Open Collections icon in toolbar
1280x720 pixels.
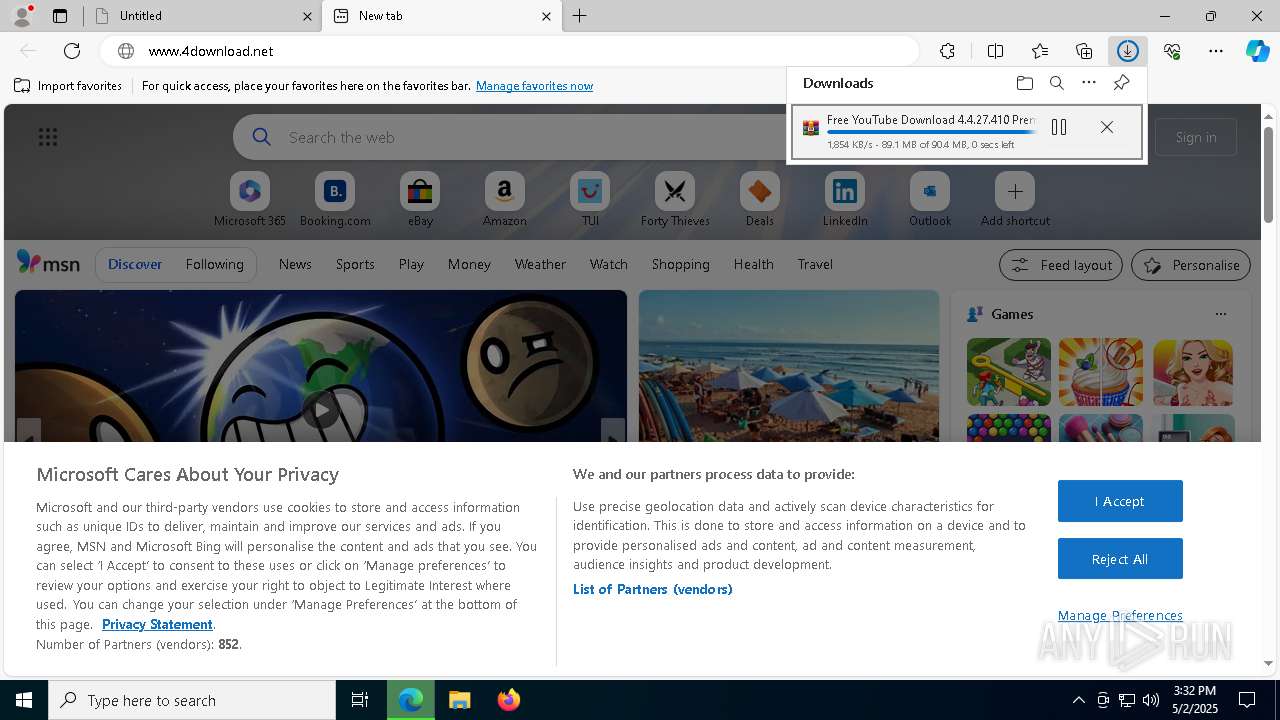1084,51
